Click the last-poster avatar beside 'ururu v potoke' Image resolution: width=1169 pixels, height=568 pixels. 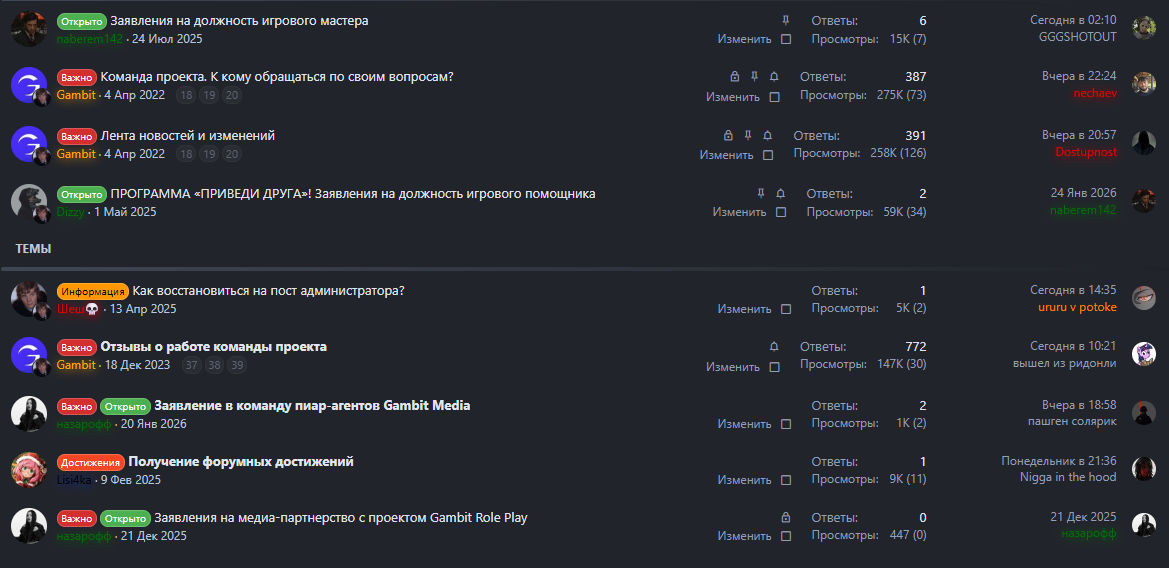[x=1144, y=297]
